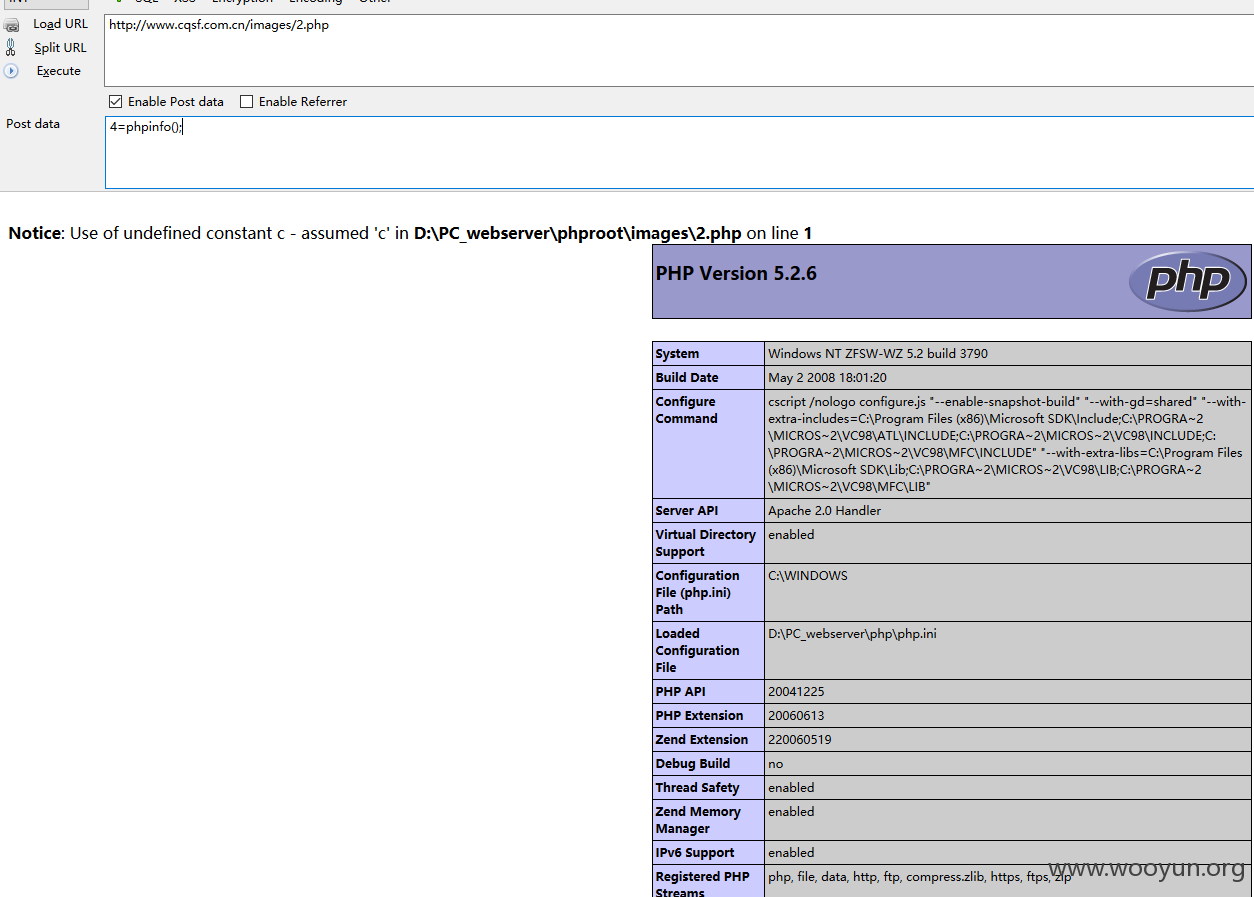Click the PHP Version 5.2.6 heading
The image size is (1254, 897).
tap(736, 273)
